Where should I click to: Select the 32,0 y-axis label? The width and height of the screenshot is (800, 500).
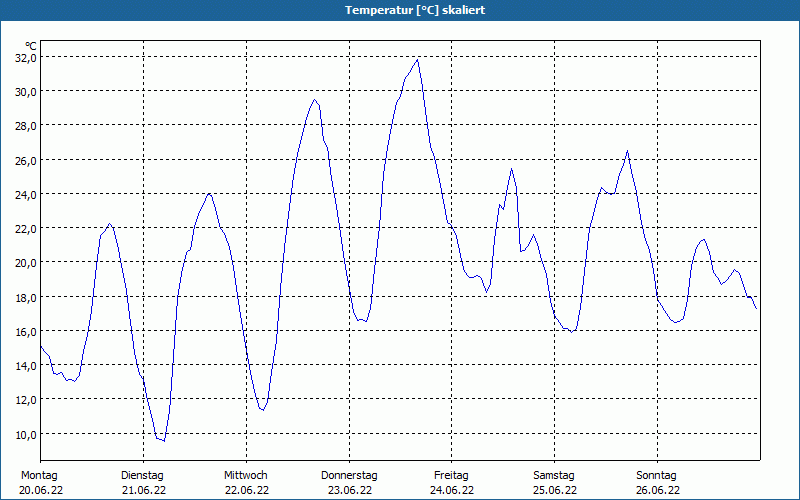click(25, 57)
